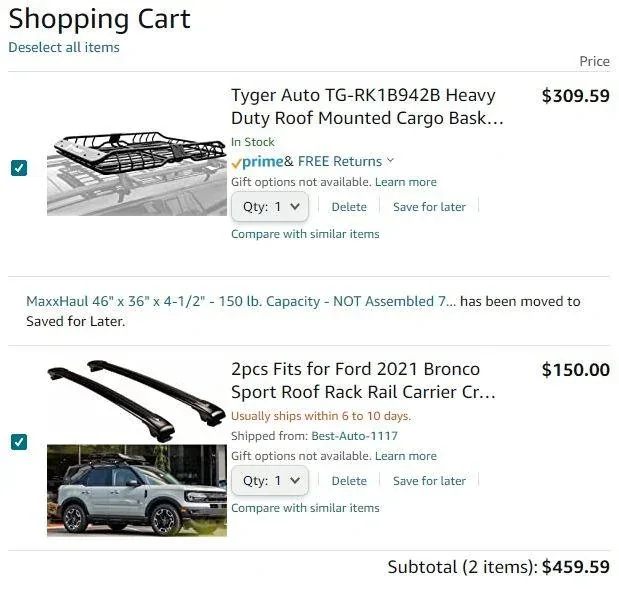Compare Bronco roof rack with similar items

pyautogui.click(x=305, y=508)
